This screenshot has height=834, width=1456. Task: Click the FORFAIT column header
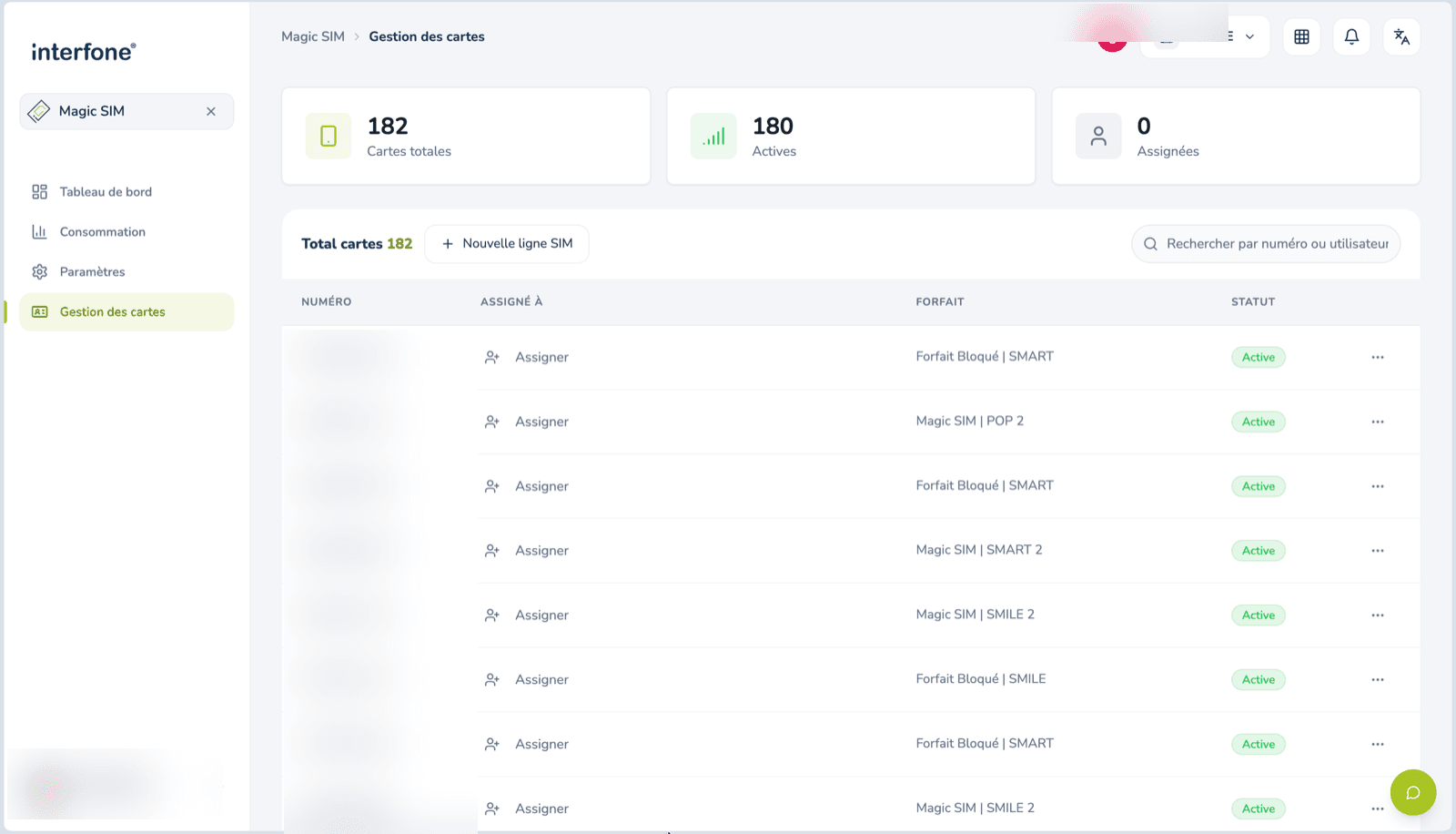coord(940,302)
